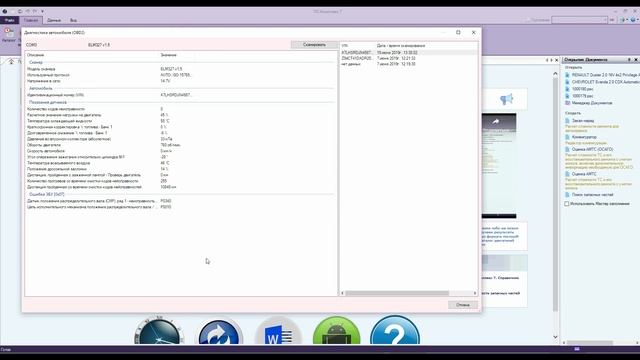Image resolution: width=640 pixels, height=360 pixels.
Task: Select the 'Используемый протокол' row
Action: click(x=180, y=75)
